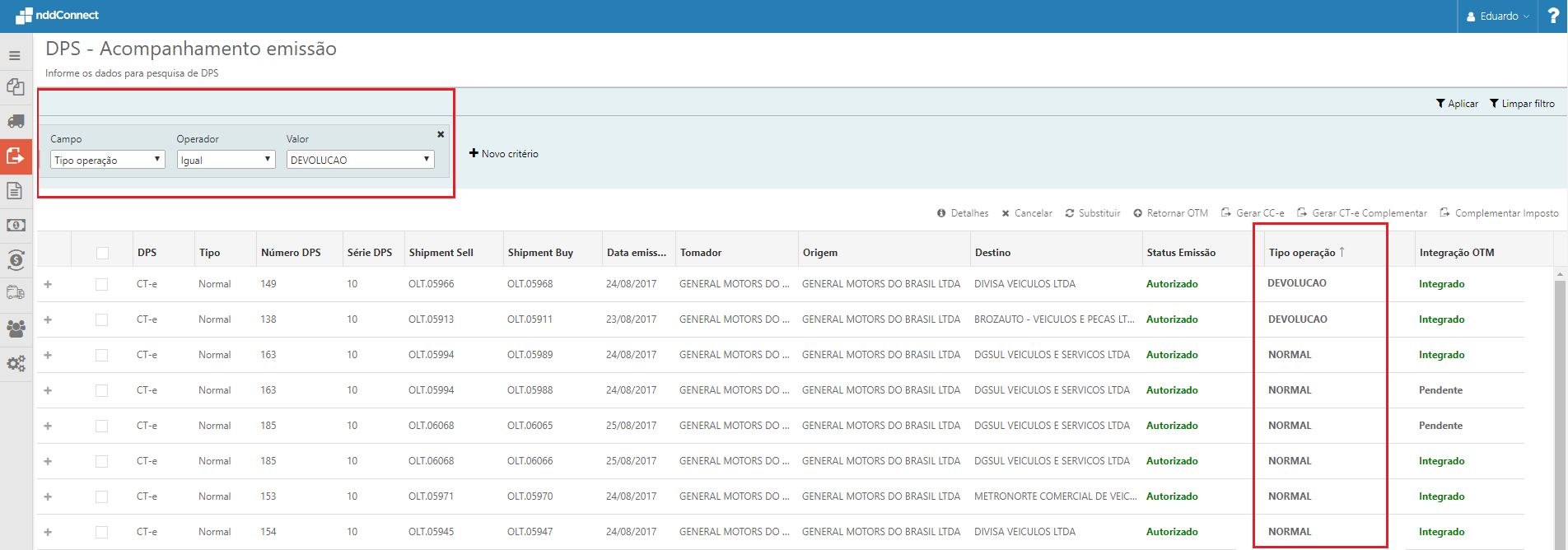This screenshot has width=1568, height=550.
Task: Click the users group sidebar icon
Action: coord(16,329)
